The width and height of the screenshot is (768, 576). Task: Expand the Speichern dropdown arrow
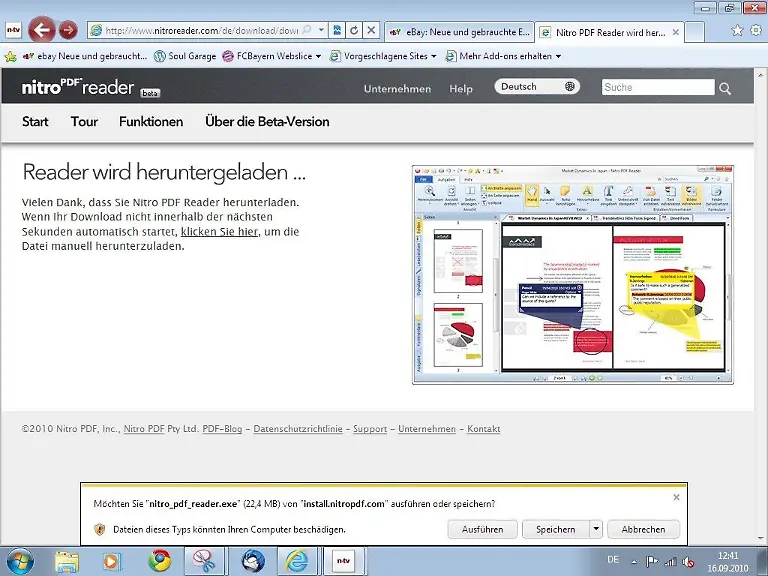click(x=596, y=529)
